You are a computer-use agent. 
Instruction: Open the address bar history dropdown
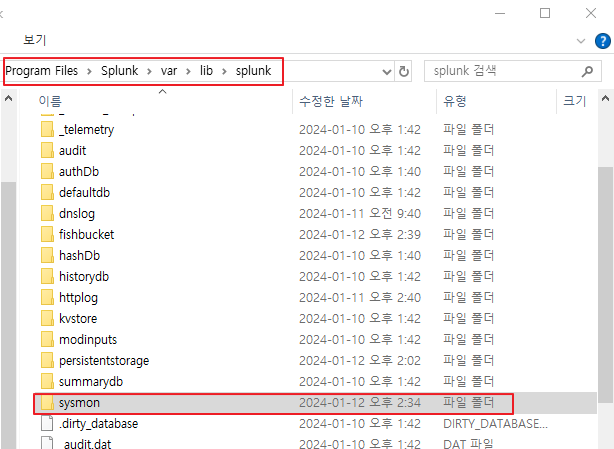(386, 72)
